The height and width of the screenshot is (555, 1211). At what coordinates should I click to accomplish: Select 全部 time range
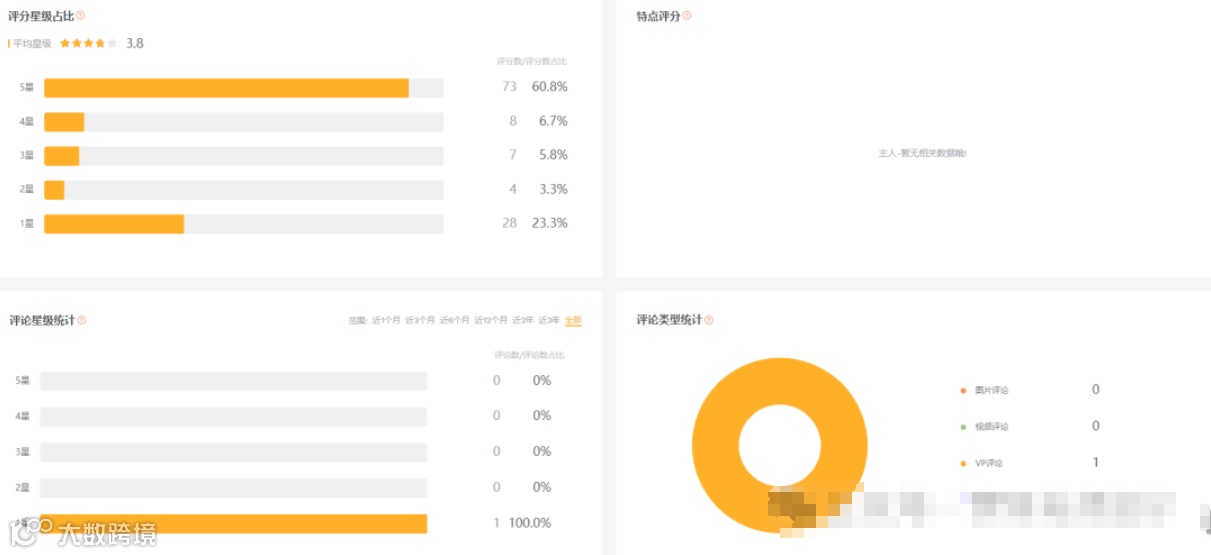coord(573,321)
